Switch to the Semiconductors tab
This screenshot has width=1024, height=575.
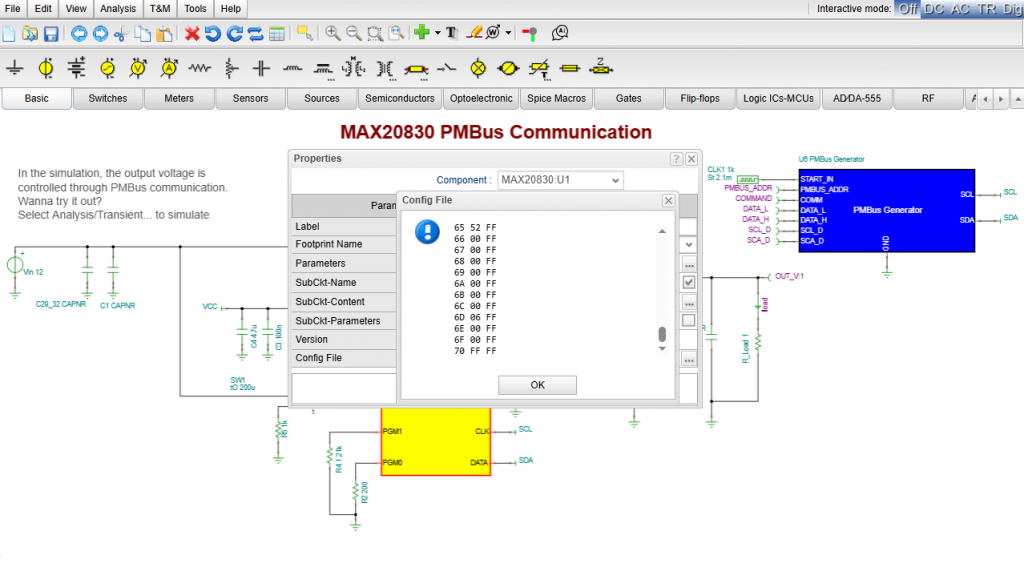click(x=399, y=98)
